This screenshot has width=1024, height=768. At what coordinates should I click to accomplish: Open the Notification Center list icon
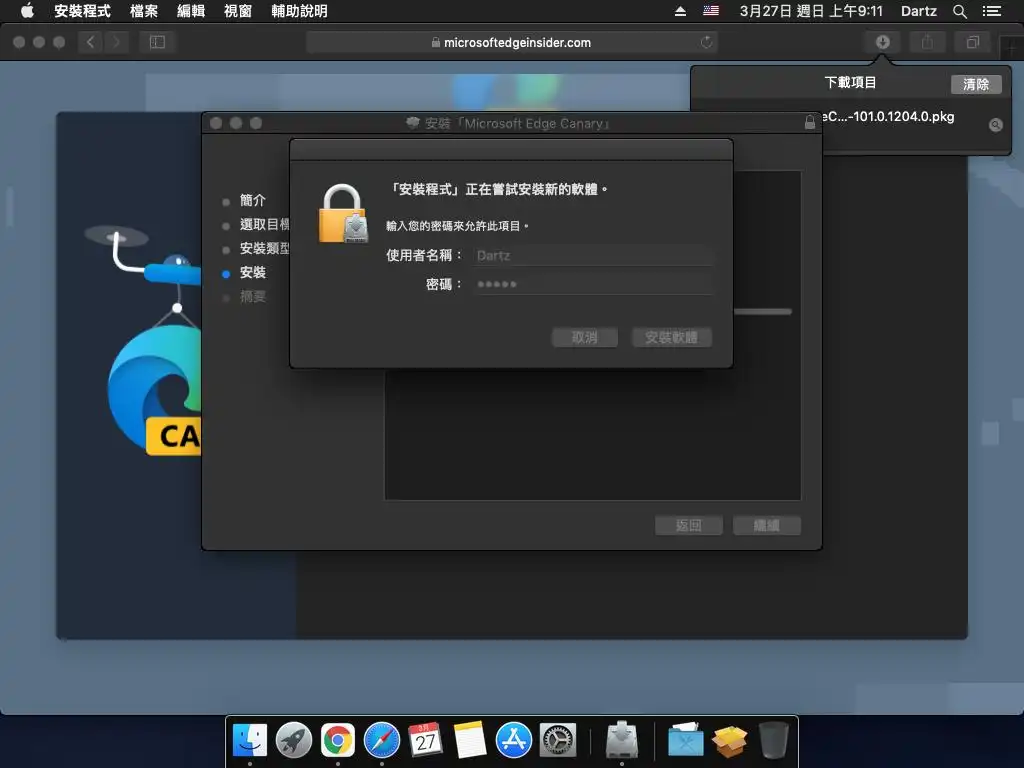[991, 11]
